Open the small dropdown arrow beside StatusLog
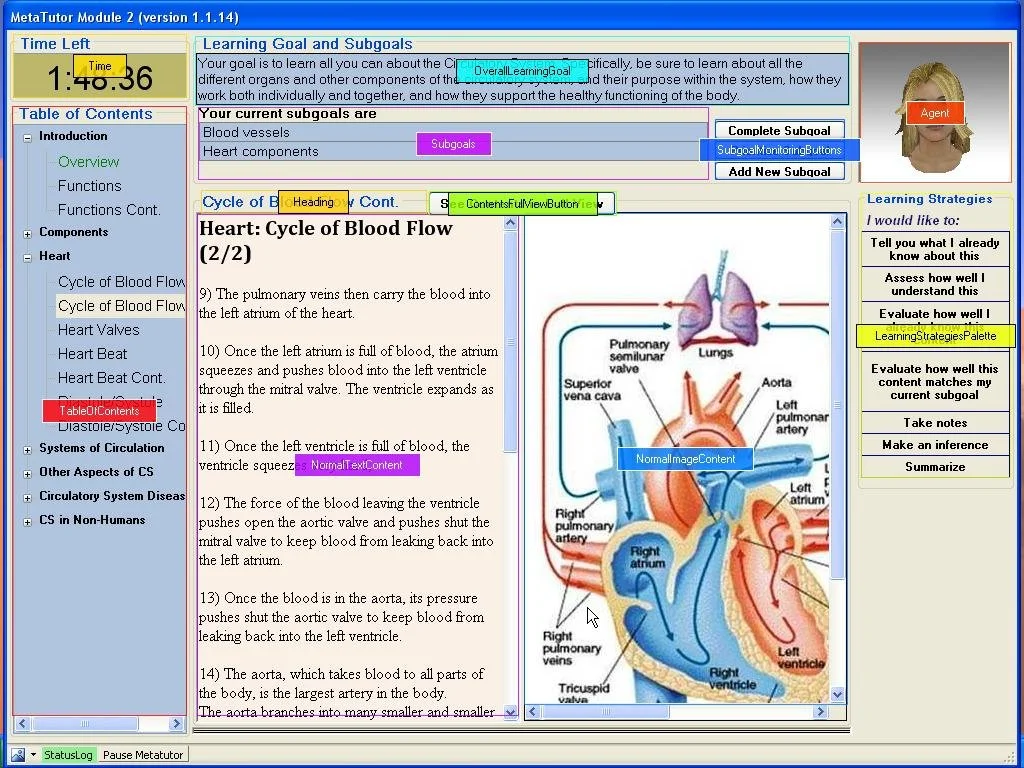 [33, 755]
